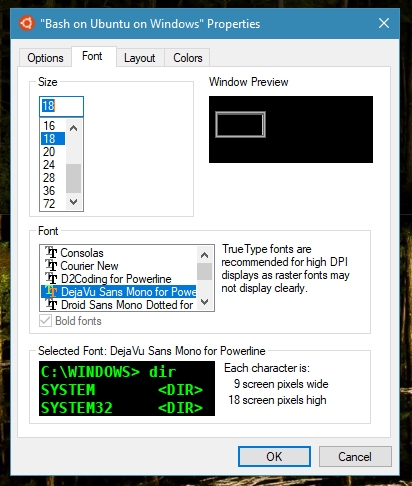The width and height of the screenshot is (412, 486).
Task: Click the size input field showing 18
Action: [x=61, y=106]
